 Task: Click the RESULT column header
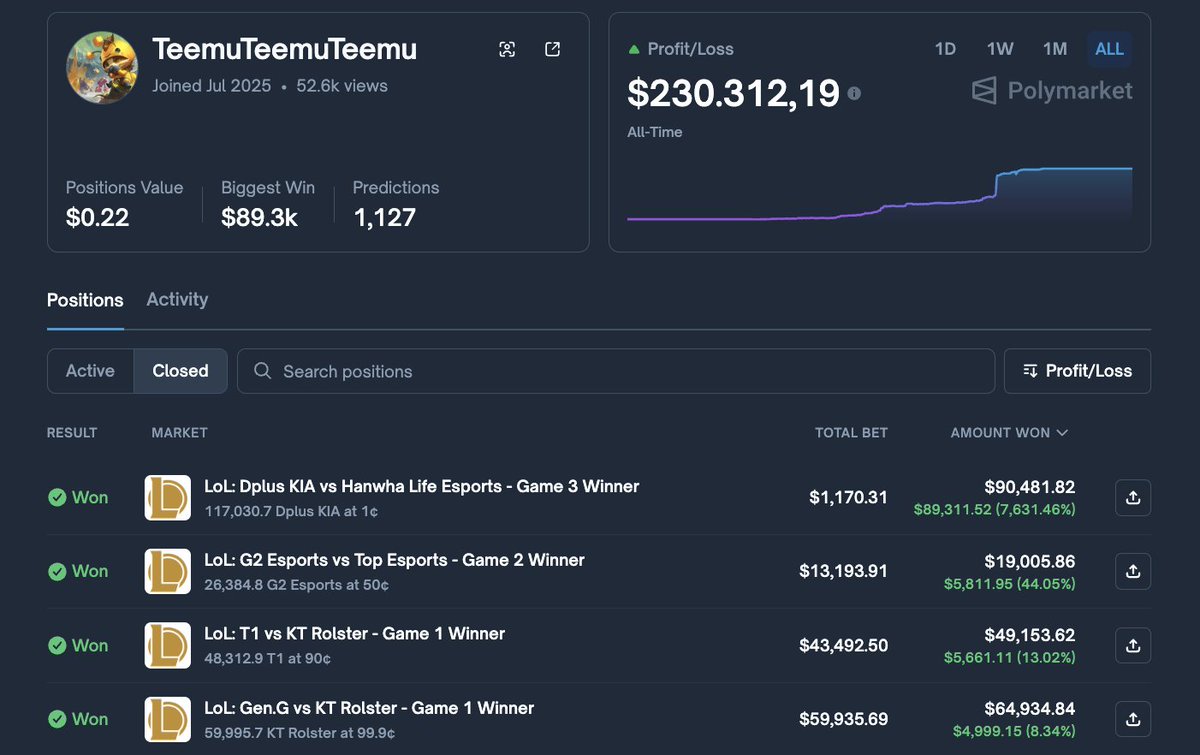tap(72, 433)
